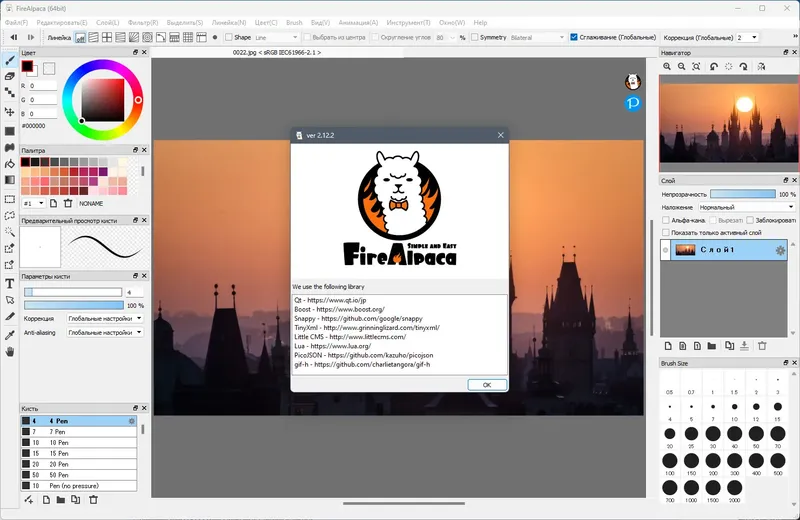Enable Альфа-канал checkbox in layer panel
The height and width of the screenshot is (520, 800).
(x=666, y=220)
